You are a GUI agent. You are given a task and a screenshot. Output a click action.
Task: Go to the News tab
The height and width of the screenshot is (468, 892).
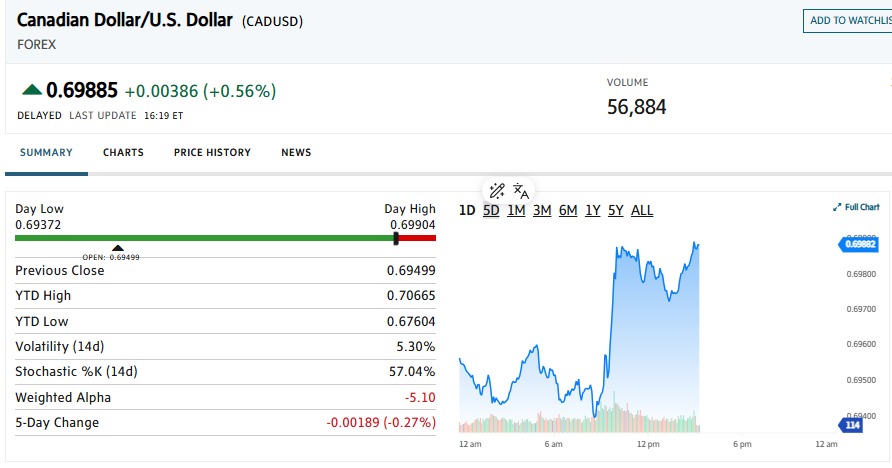(x=296, y=153)
